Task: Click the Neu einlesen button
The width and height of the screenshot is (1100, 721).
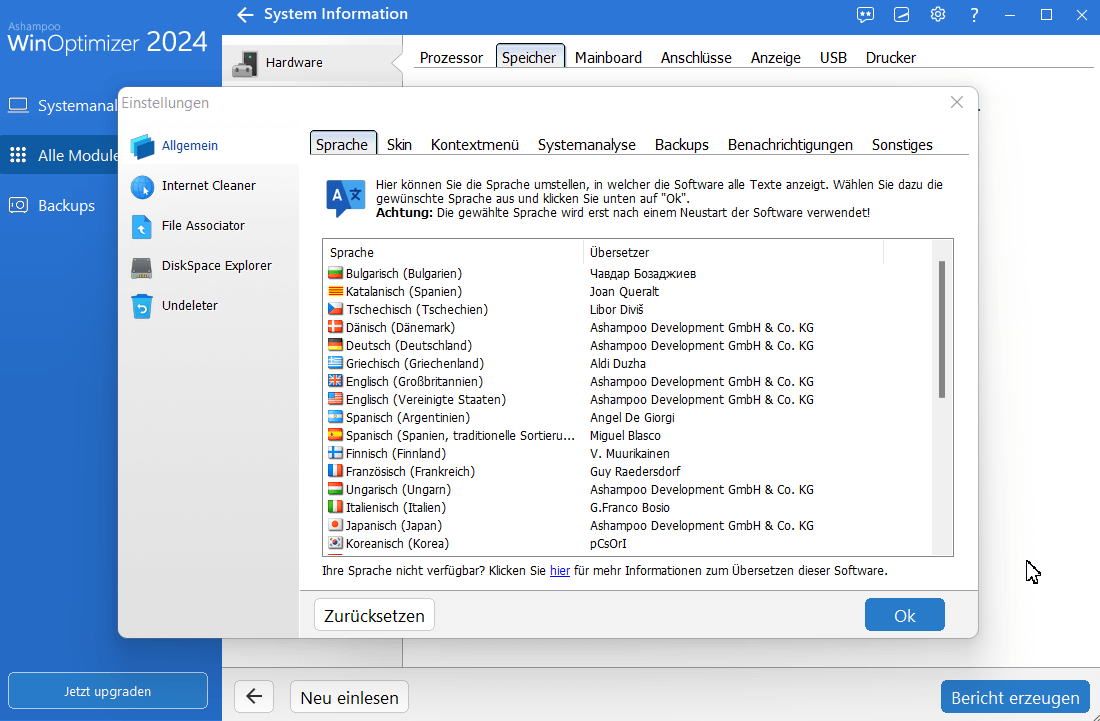Action: point(349,697)
